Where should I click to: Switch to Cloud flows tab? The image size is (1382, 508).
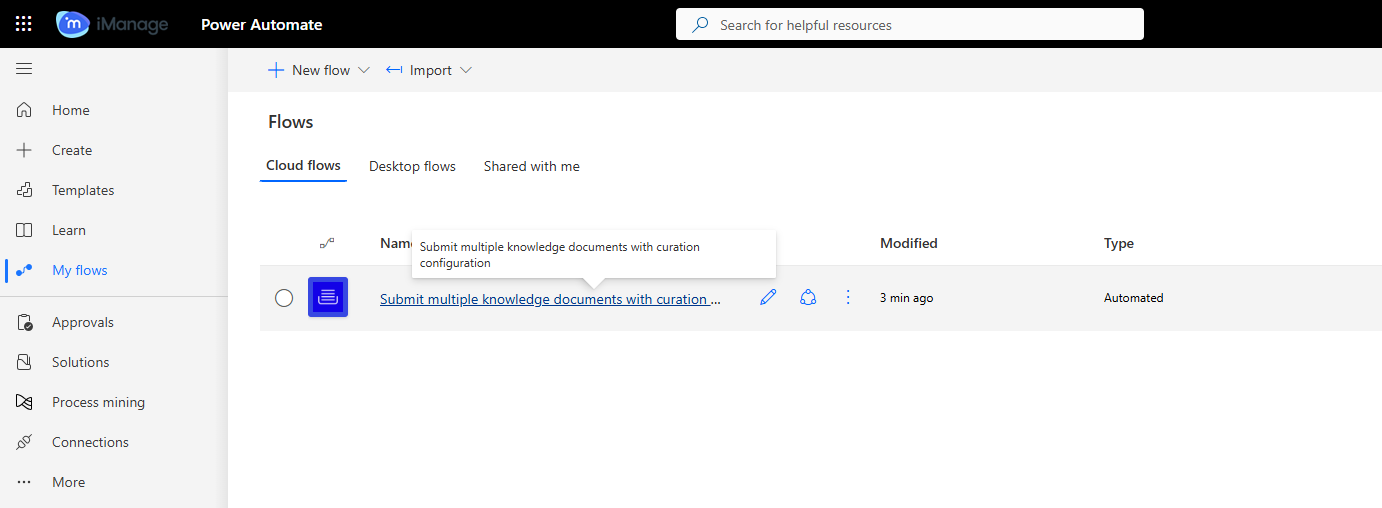pyautogui.click(x=303, y=166)
